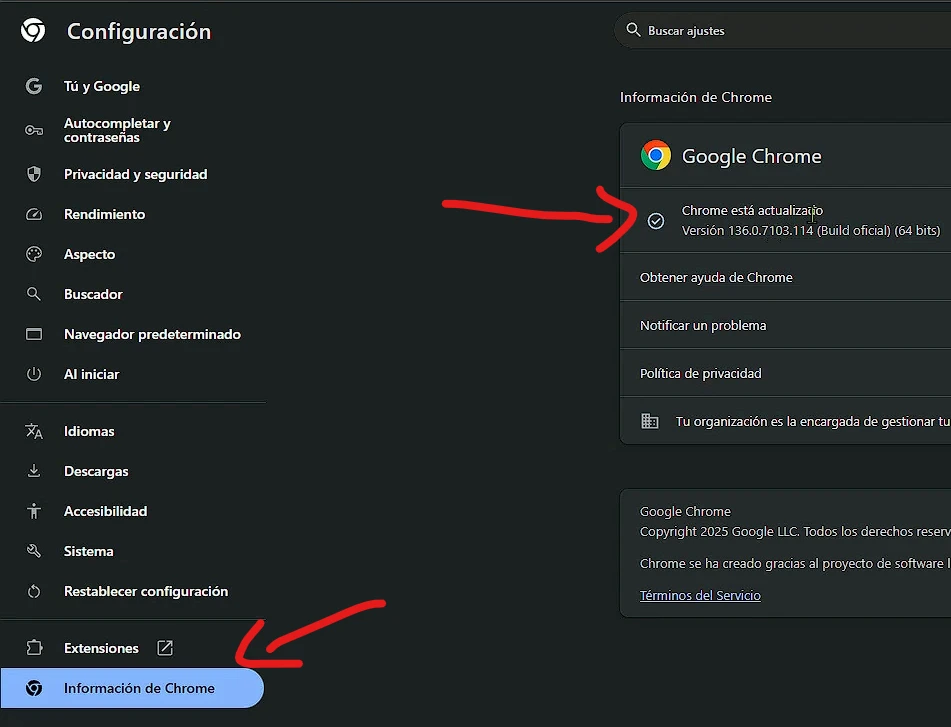
Task: Click the Configuración page title
Action: pyautogui.click(x=139, y=32)
